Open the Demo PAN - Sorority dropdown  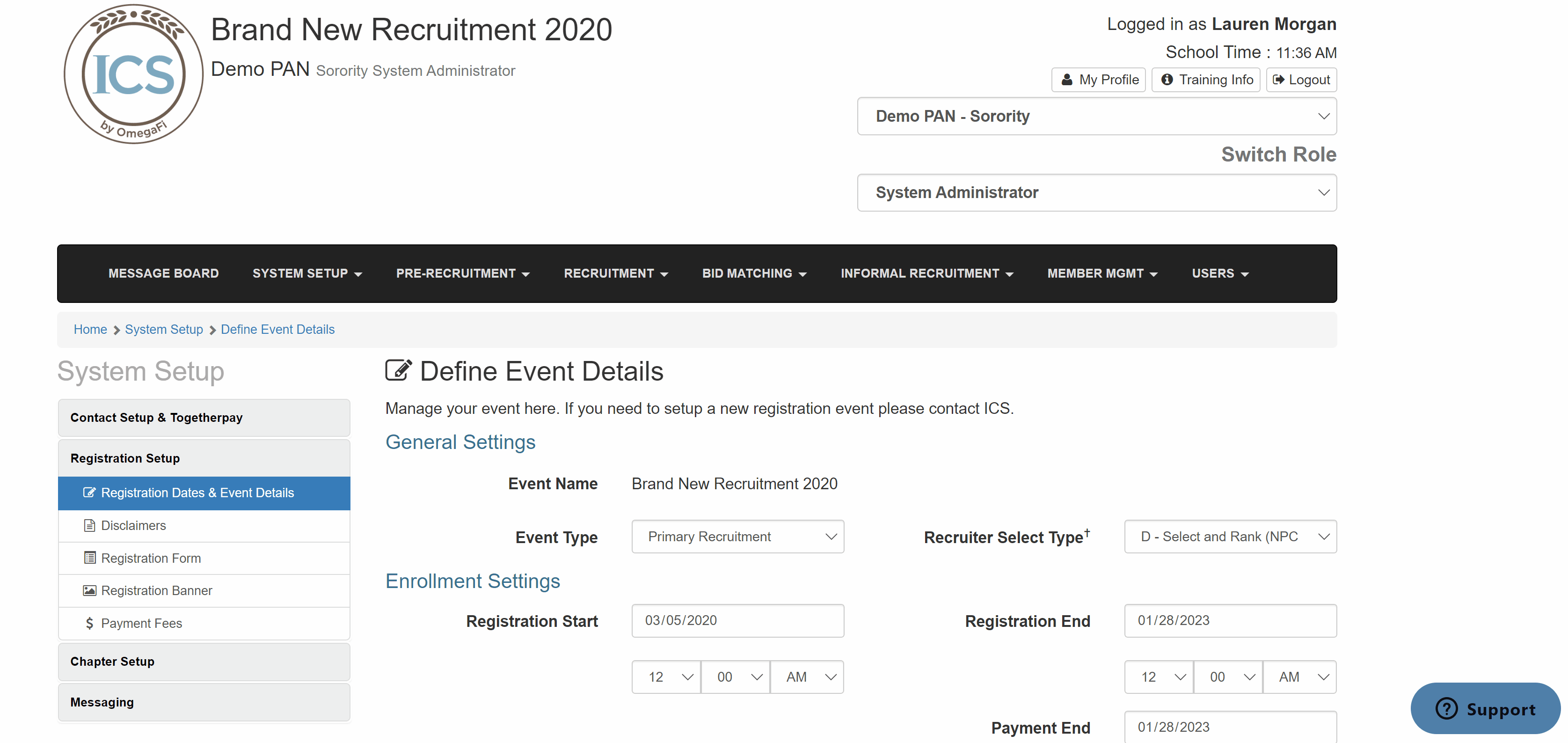click(1097, 116)
